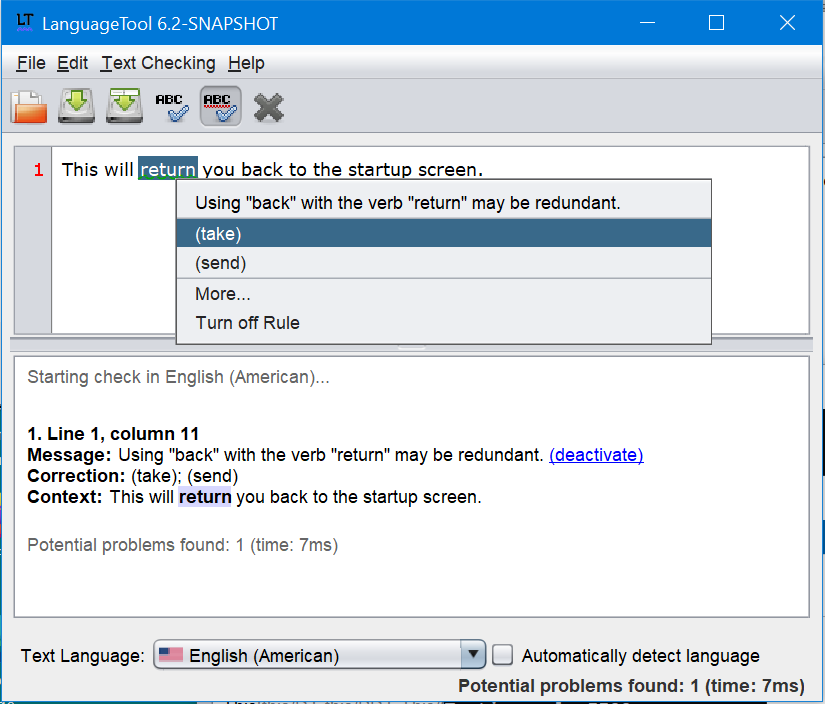Click gray 'Potential problems found' in results pane
Screen dimensions: 825x704
click(x=183, y=545)
